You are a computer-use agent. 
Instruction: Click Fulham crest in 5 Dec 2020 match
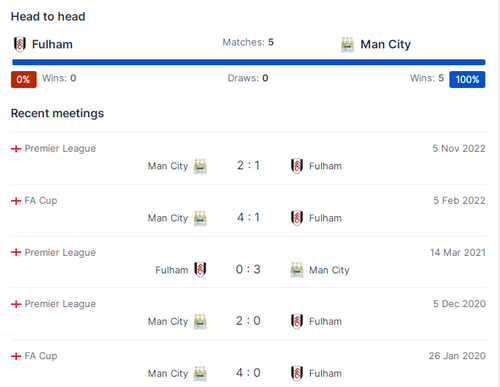pos(297,321)
